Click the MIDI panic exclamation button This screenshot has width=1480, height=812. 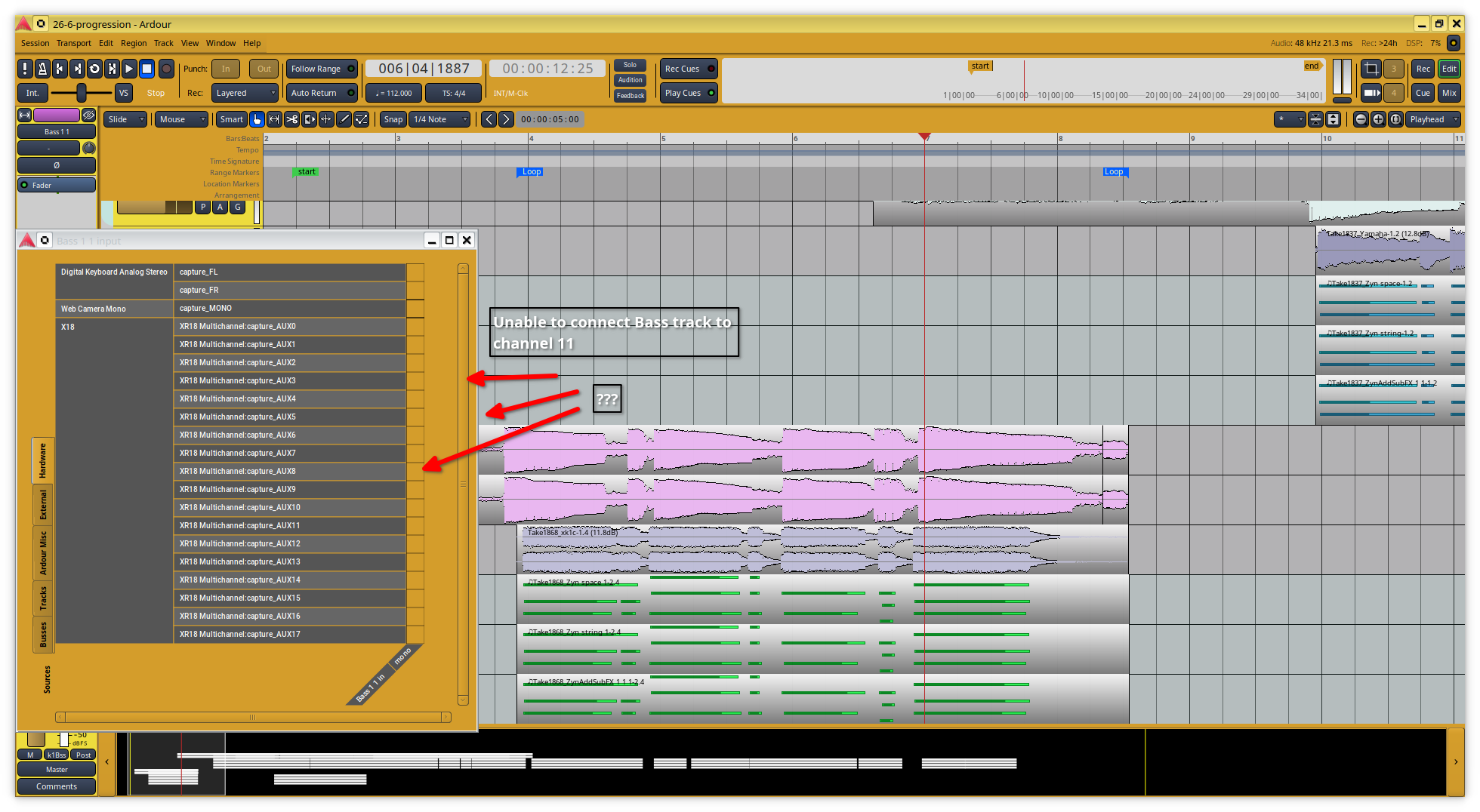pyautogui.click(x=25, y=69)
